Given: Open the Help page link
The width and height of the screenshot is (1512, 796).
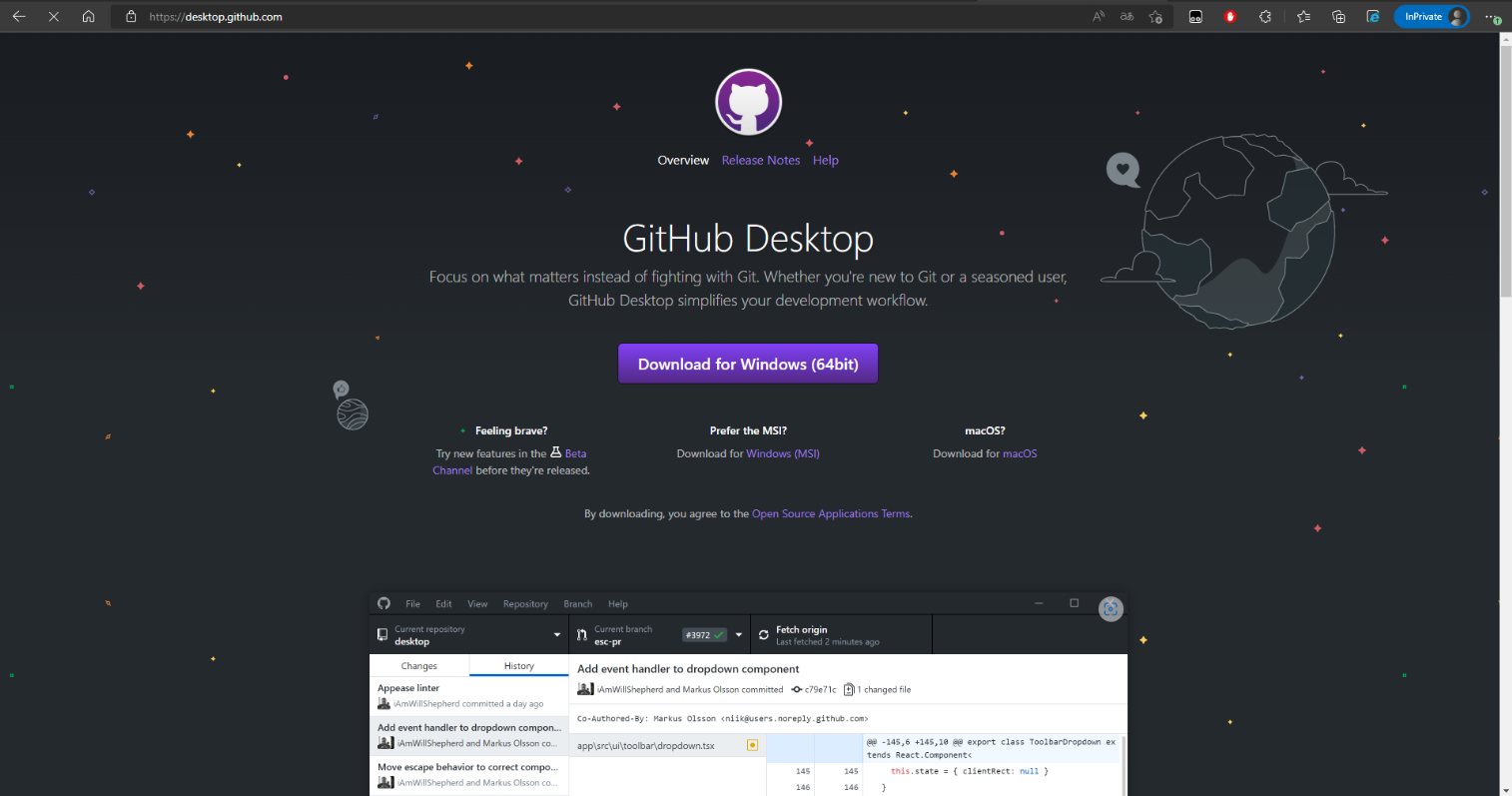Looking at the screenshot, I should (825, 161).
